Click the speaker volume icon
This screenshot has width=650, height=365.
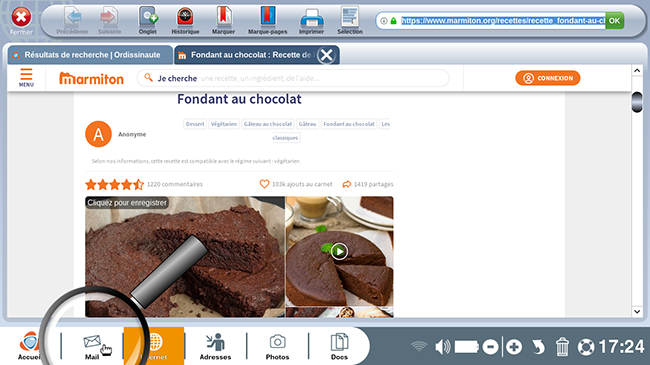point(442,347)
